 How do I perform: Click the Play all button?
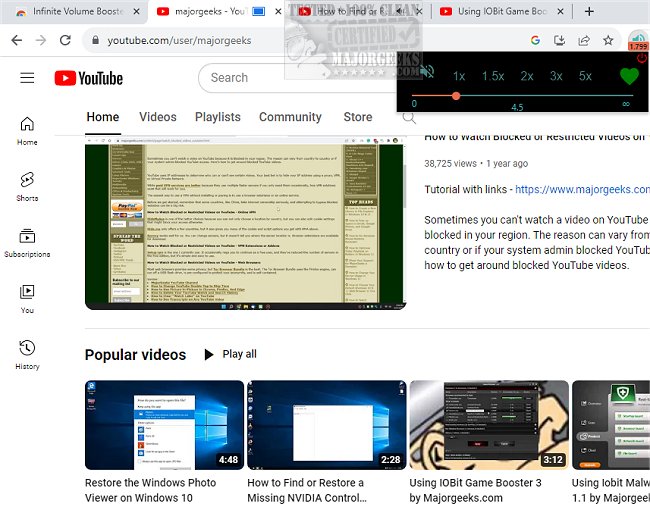coord(230,354)
